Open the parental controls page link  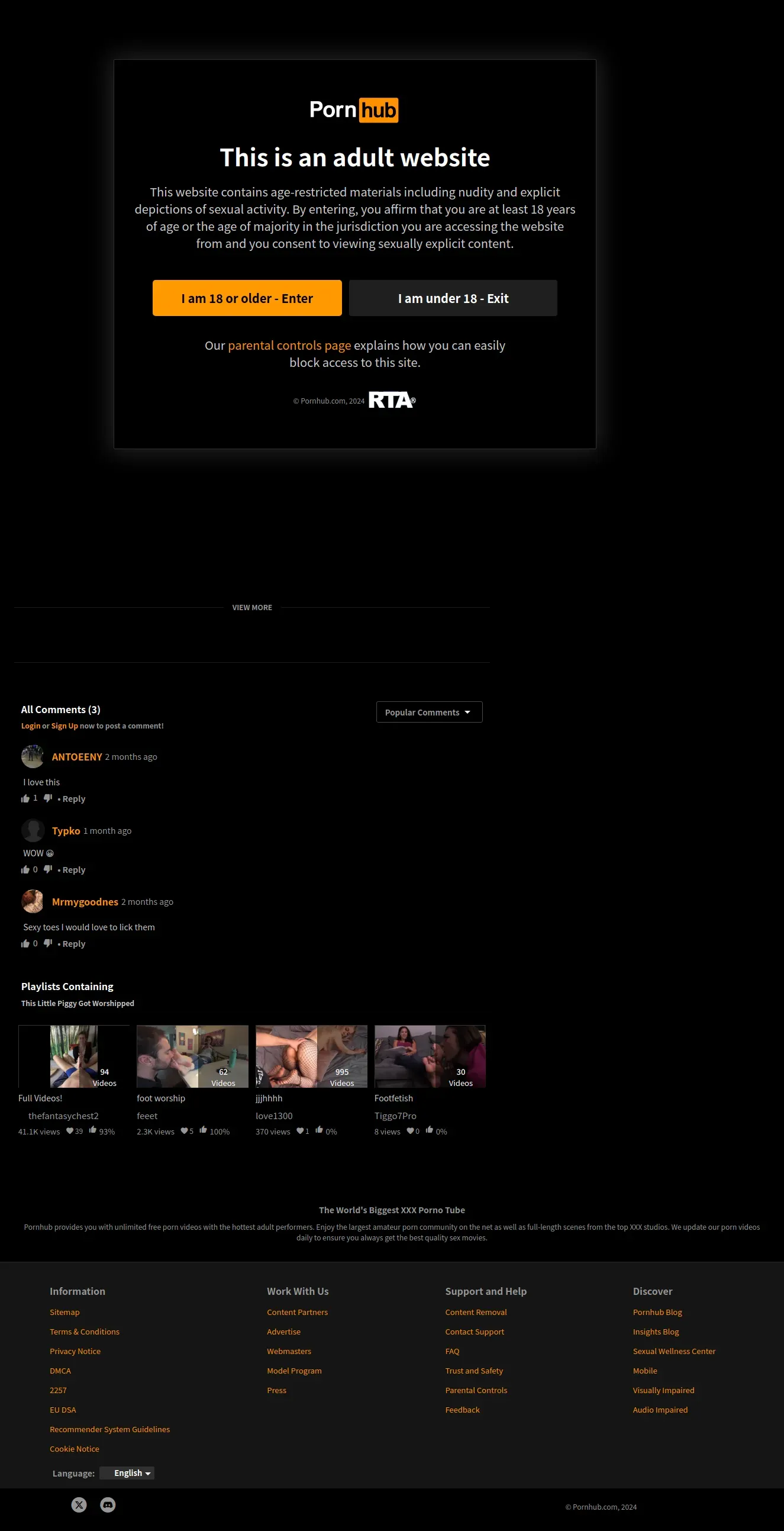pyautogui.click(x=289, y=345)
